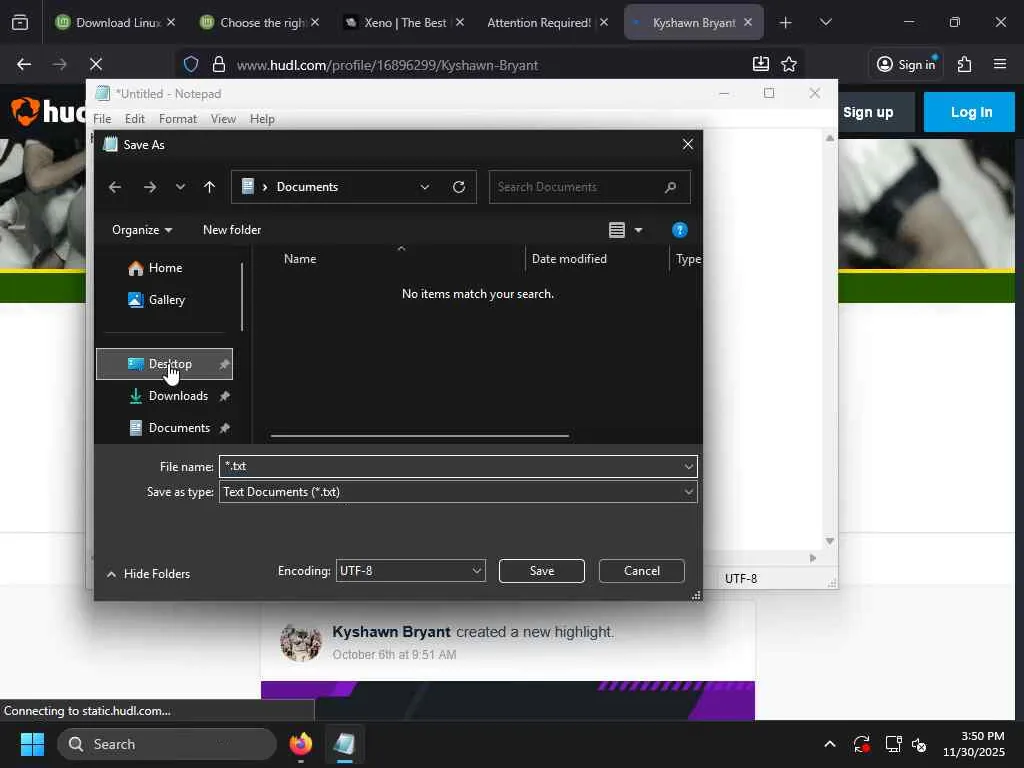Sort files by Name column header
Viewport: 1024px width, 768px height.
pyautogui.click(x=300, y=259)
